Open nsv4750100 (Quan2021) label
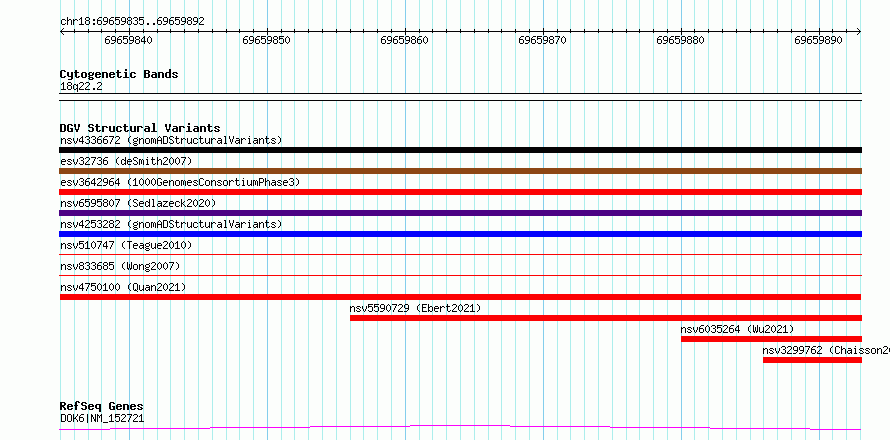The image size is (890, 440). pyautogui.click(x=123, y=287)
